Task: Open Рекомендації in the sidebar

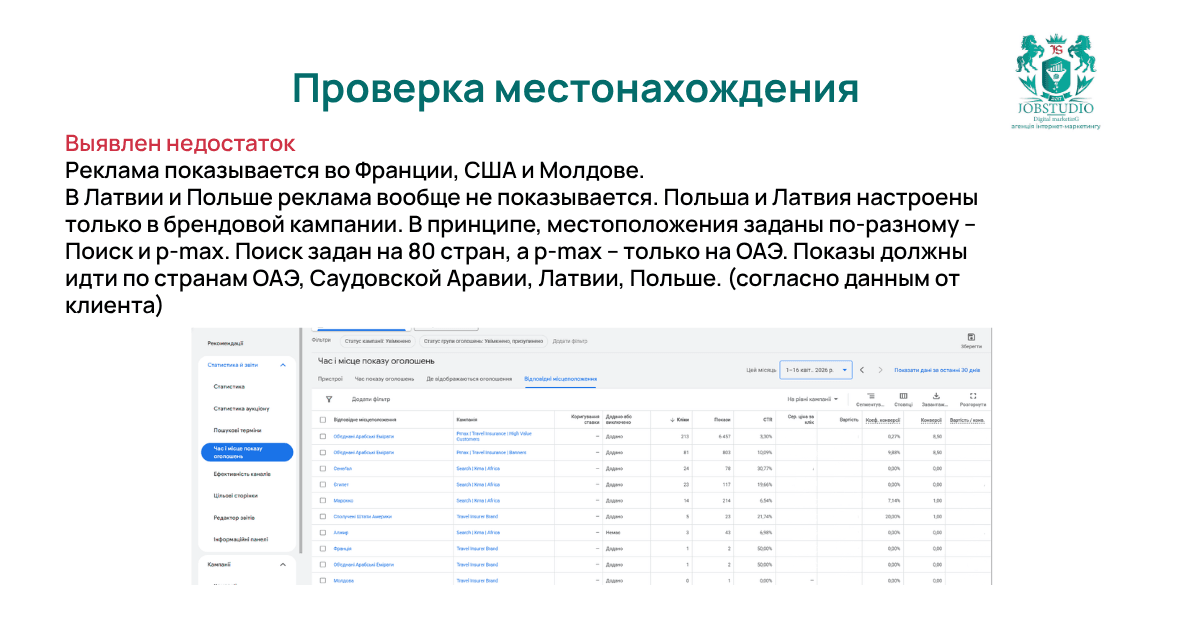Action: tap(226, 343)
